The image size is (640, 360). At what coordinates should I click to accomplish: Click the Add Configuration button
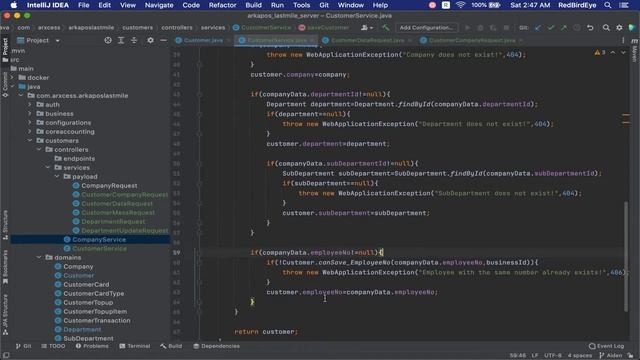[426, 28]
